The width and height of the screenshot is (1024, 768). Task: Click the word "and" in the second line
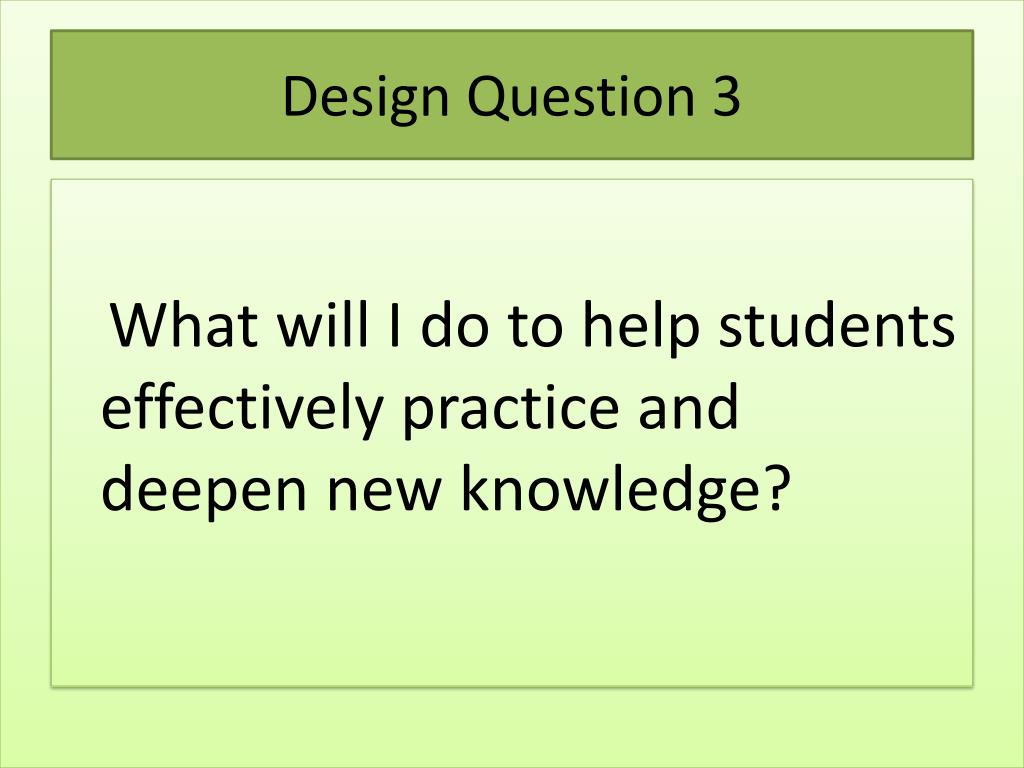pos(688,406)
